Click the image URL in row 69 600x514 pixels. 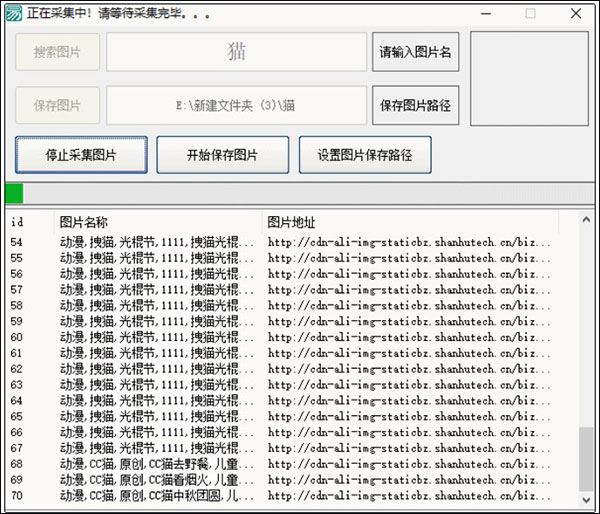click(x=409, y=480)
